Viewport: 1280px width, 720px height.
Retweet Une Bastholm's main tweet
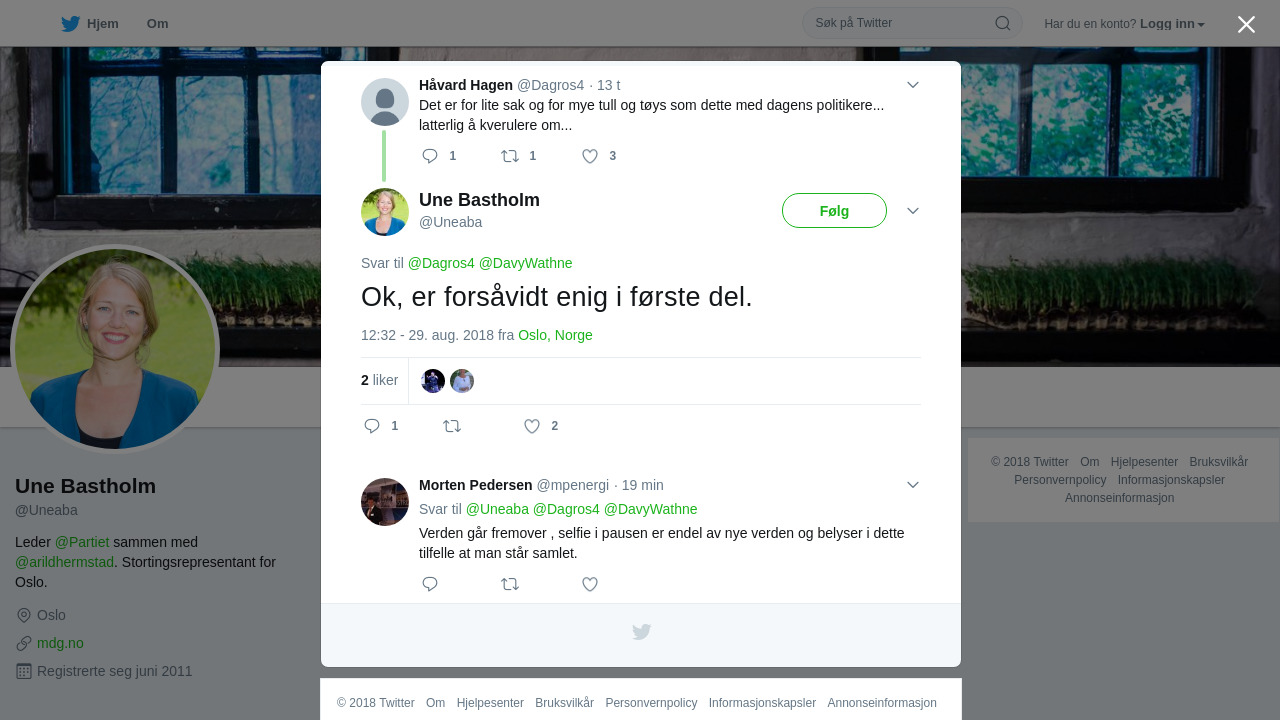click(452, 426)
